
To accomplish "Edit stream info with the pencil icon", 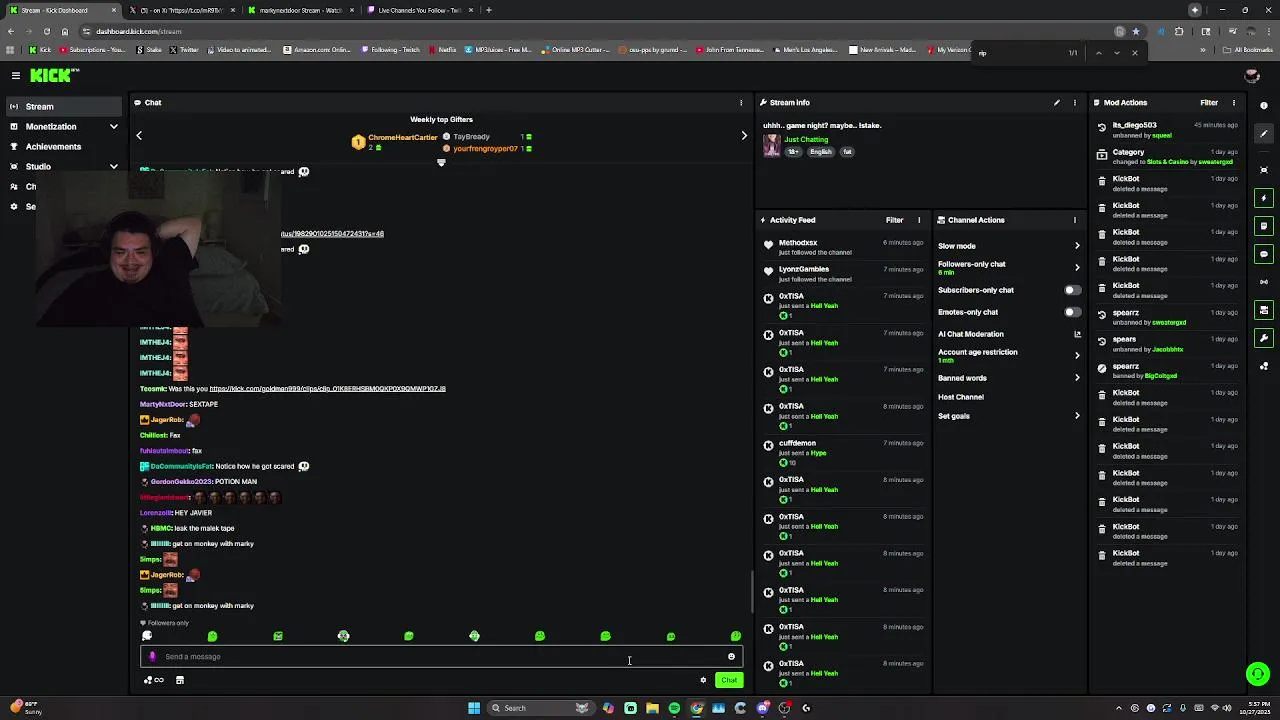I will click(1056, 102).
